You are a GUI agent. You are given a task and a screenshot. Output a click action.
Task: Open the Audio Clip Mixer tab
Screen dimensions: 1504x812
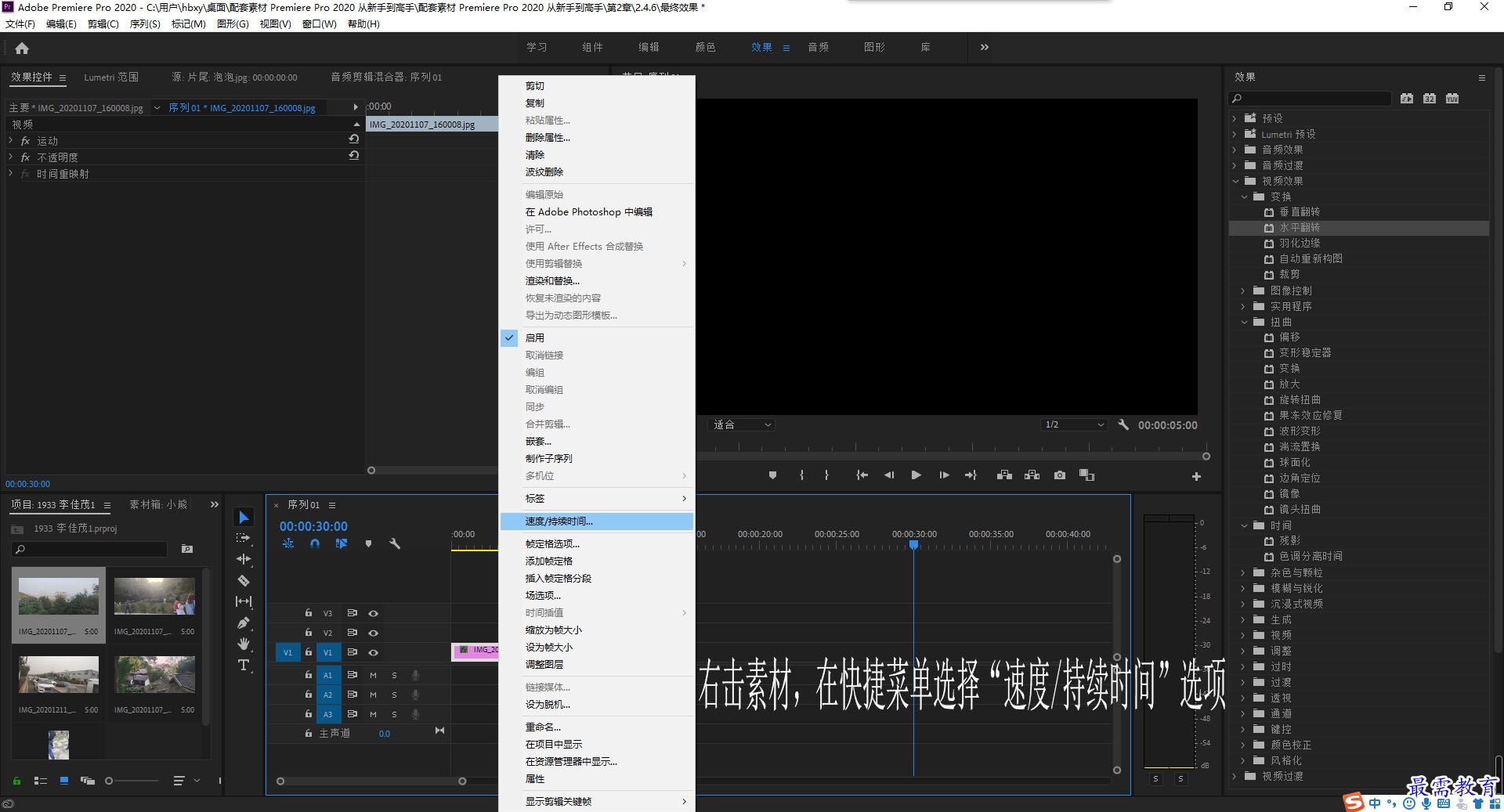pos(386,78)
